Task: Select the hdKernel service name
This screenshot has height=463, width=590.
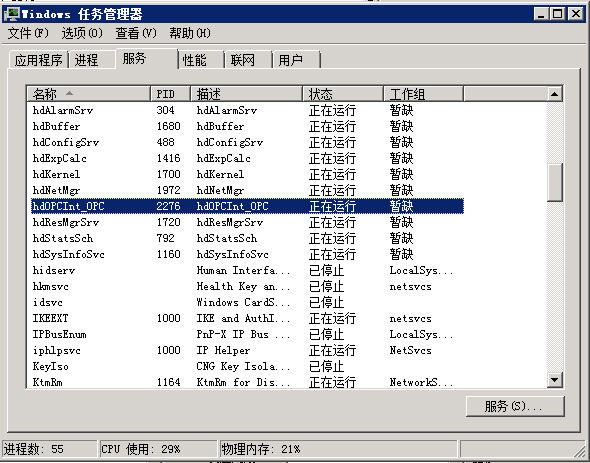Action: coord(56,174)
